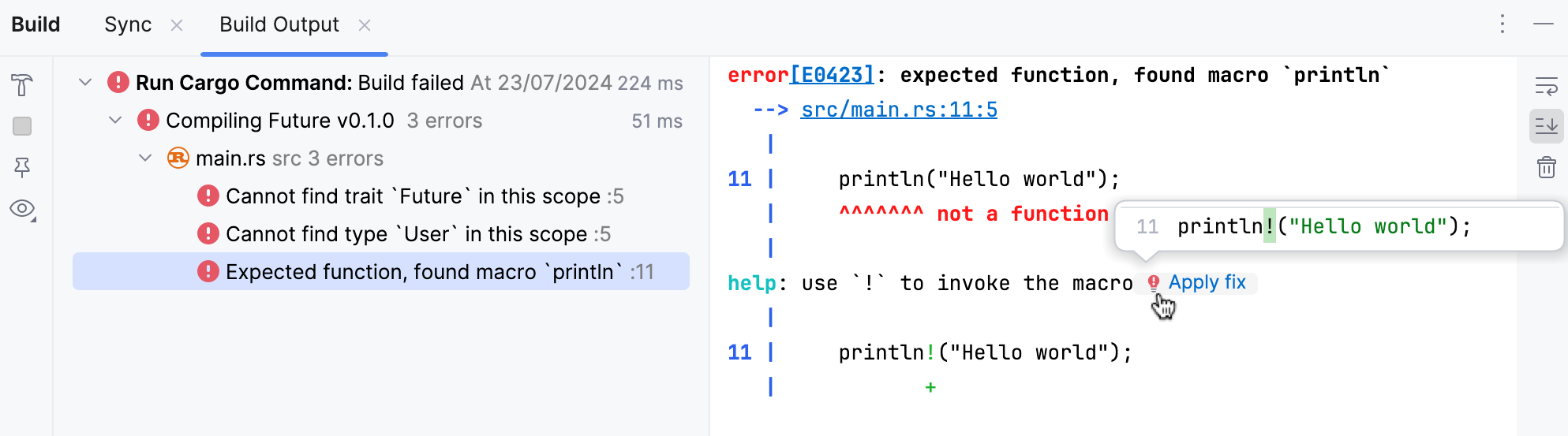Collapse the main.rs errors node
Image resolution: width=1568 pixels, height=436 pixels.
click(x=145, y=158)
